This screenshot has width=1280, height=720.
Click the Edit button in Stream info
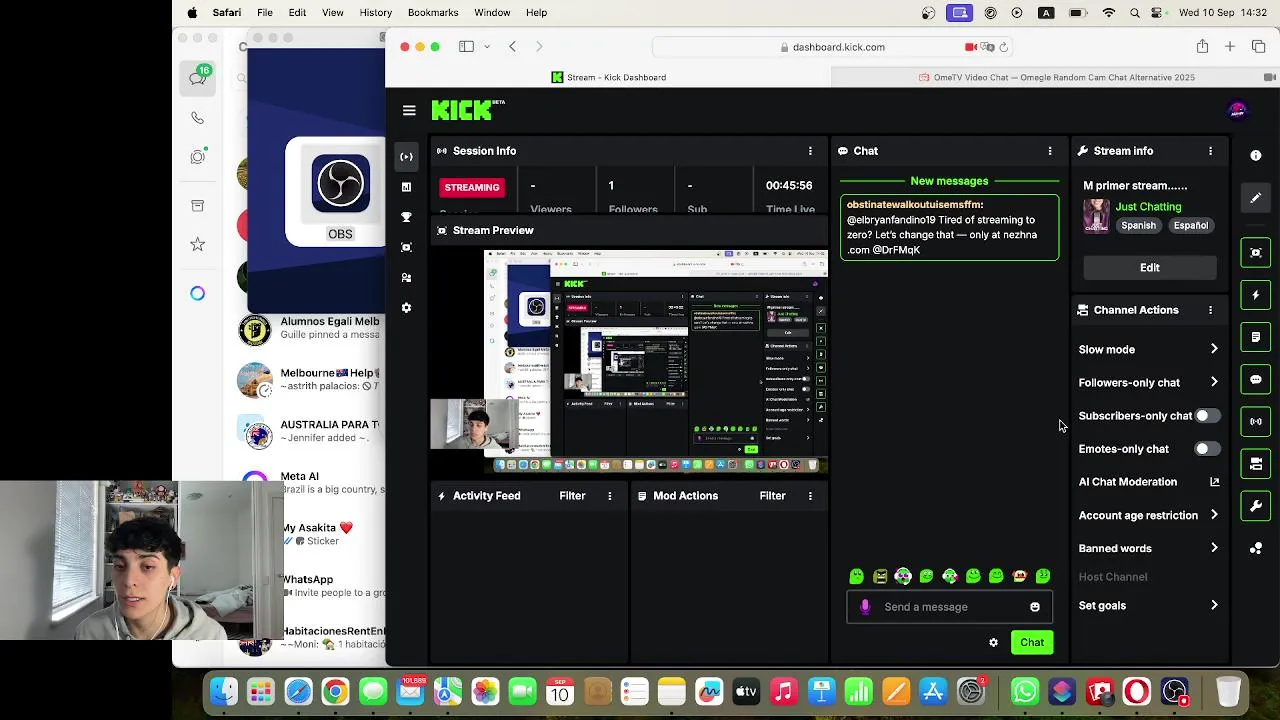tap(1149, 268)
